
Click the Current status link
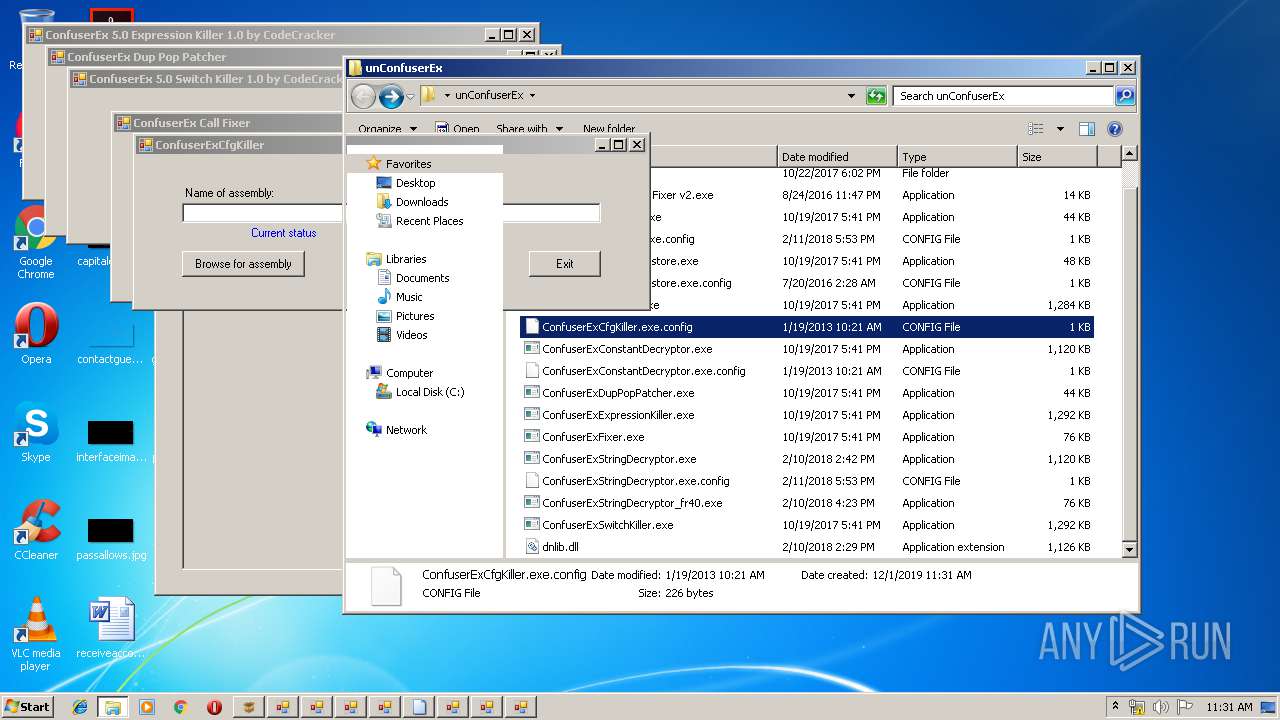284,233
